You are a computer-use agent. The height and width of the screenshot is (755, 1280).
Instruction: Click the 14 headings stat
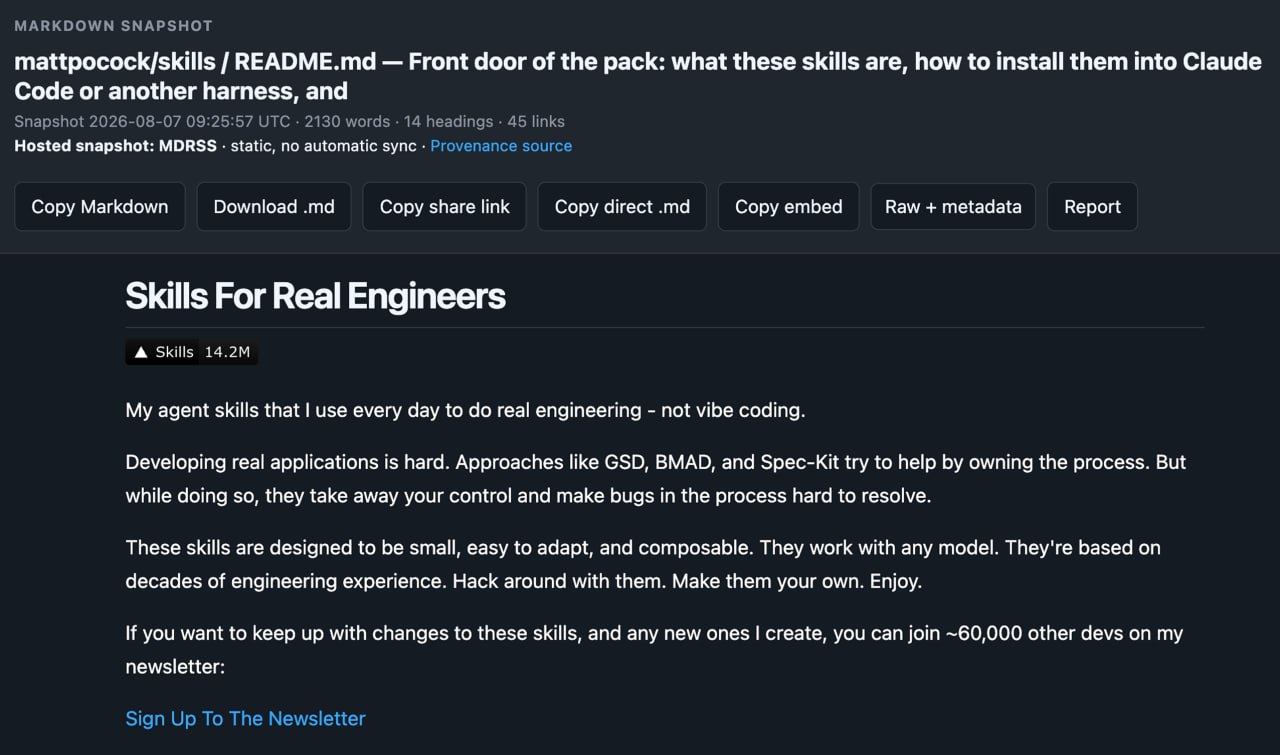click(448, 122)
